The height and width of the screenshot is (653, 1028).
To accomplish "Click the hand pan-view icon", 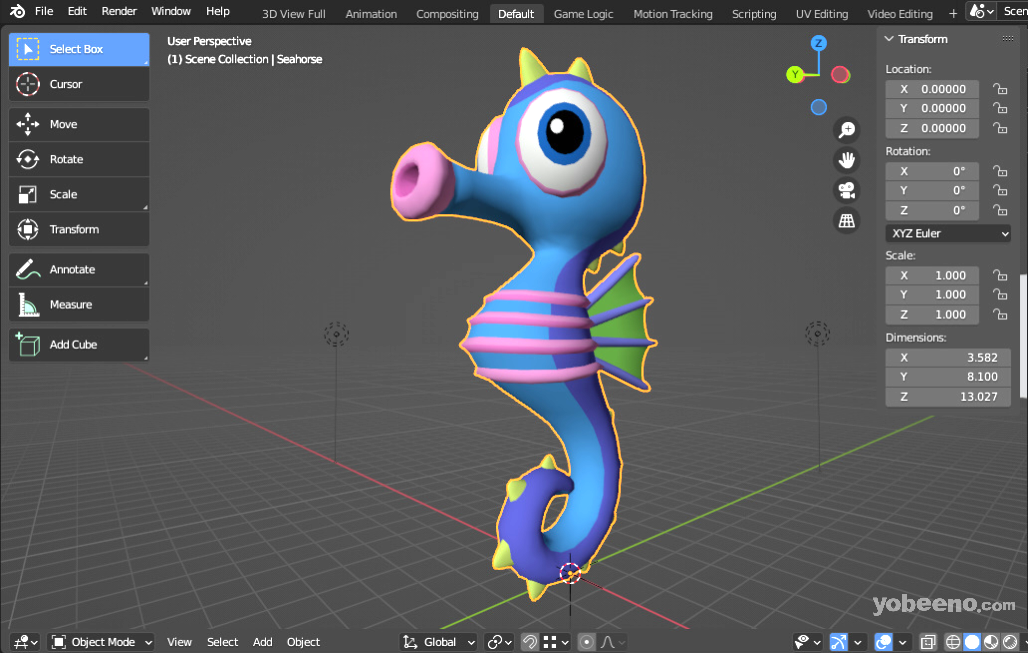I will [x=846, y=160].
